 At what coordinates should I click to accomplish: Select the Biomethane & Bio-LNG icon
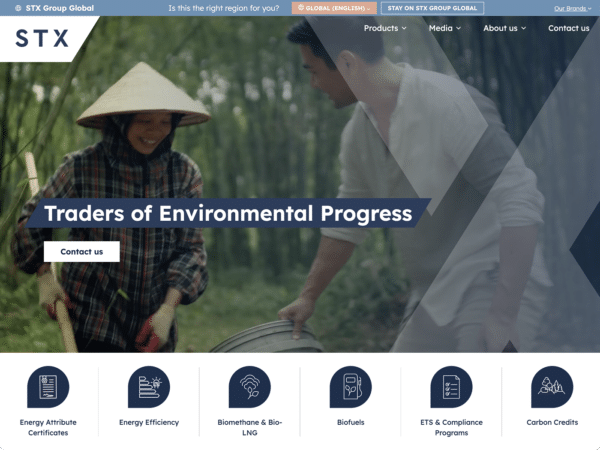click(x=249, y=387)
